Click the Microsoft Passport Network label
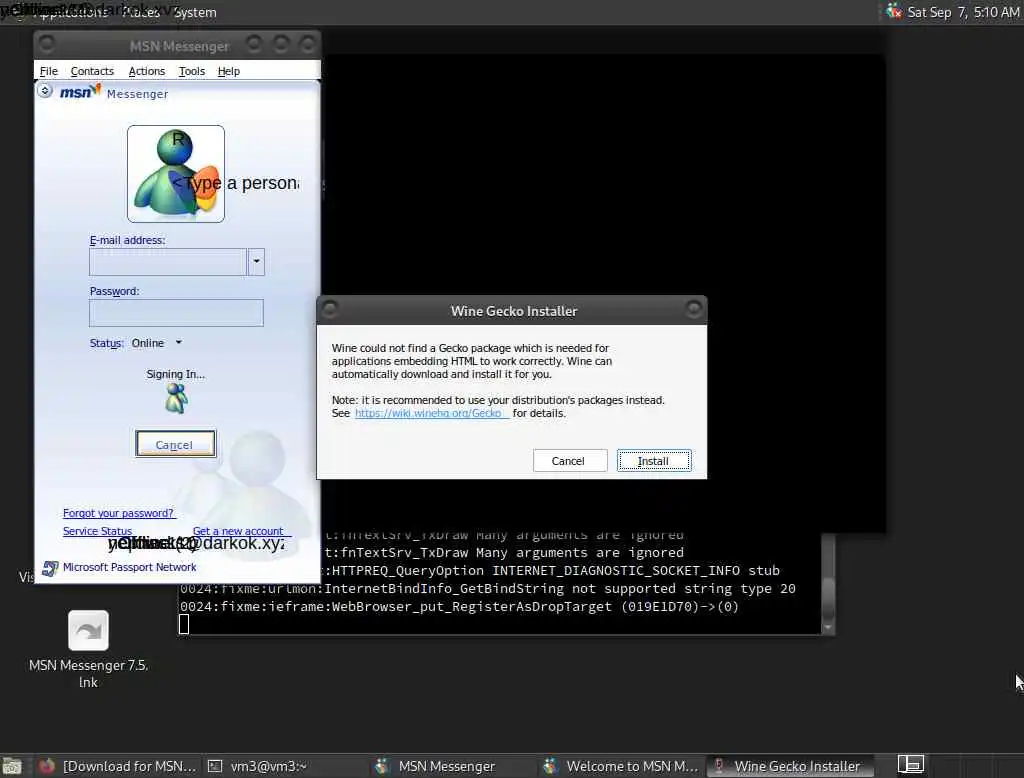 click(x=129, y=567)
